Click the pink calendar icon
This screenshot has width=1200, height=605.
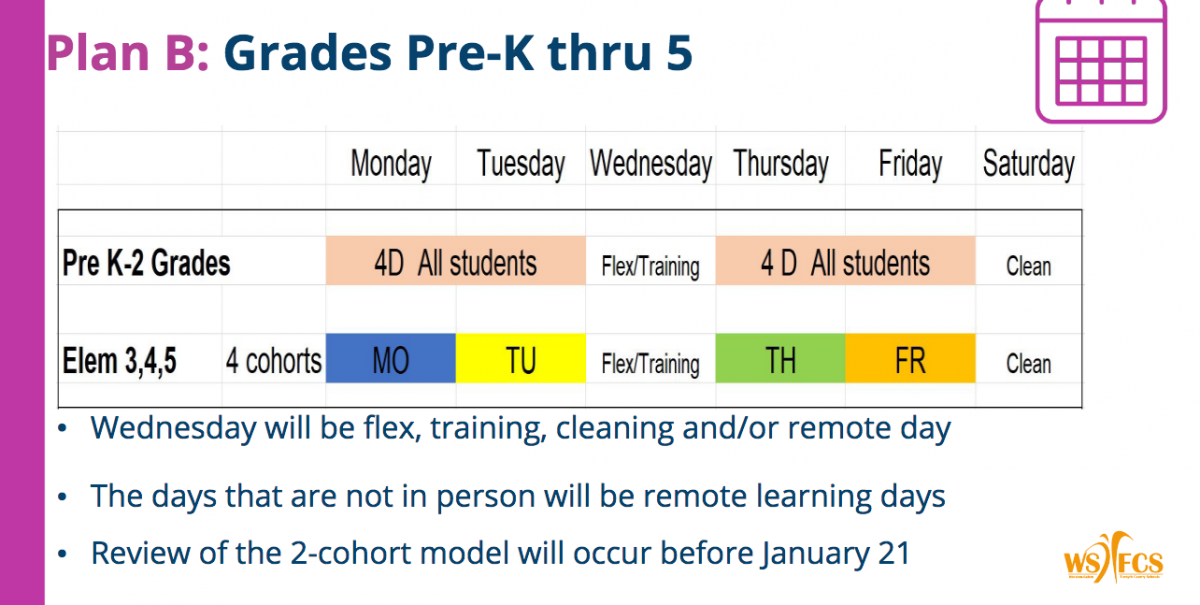(x=1100, y=62)
